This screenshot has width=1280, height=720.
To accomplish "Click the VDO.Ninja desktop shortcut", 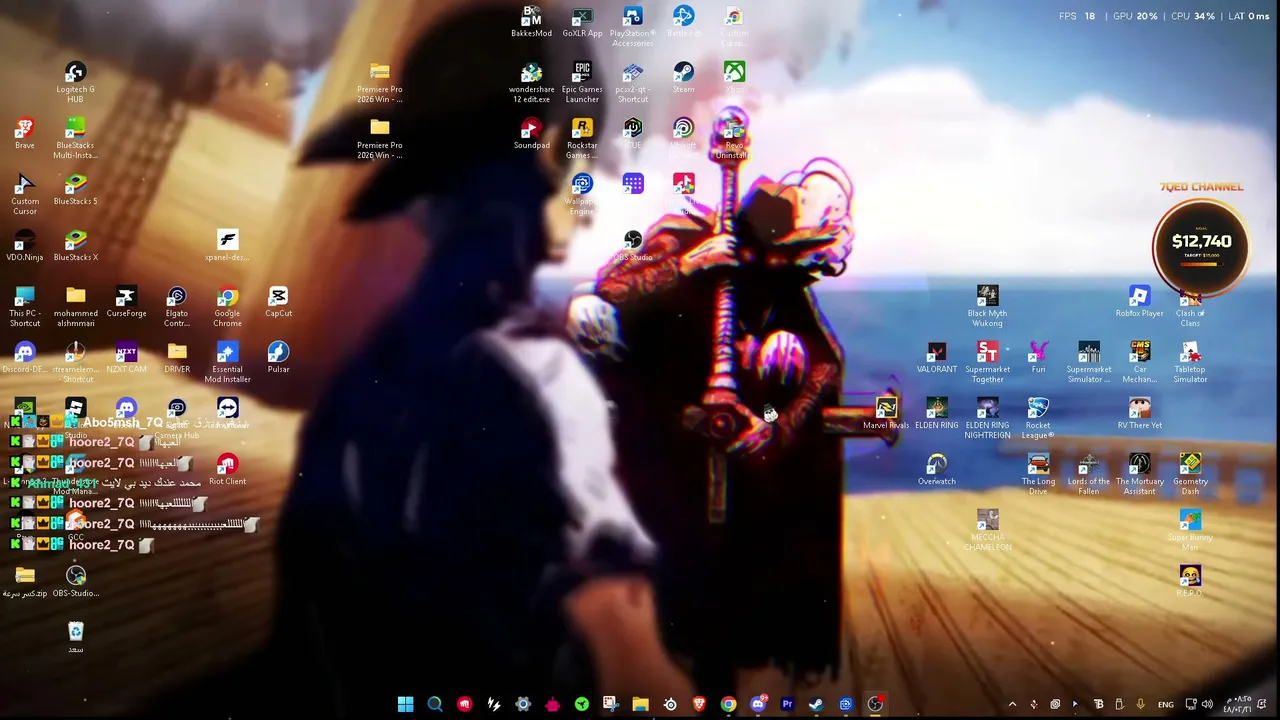I will 25,246.
